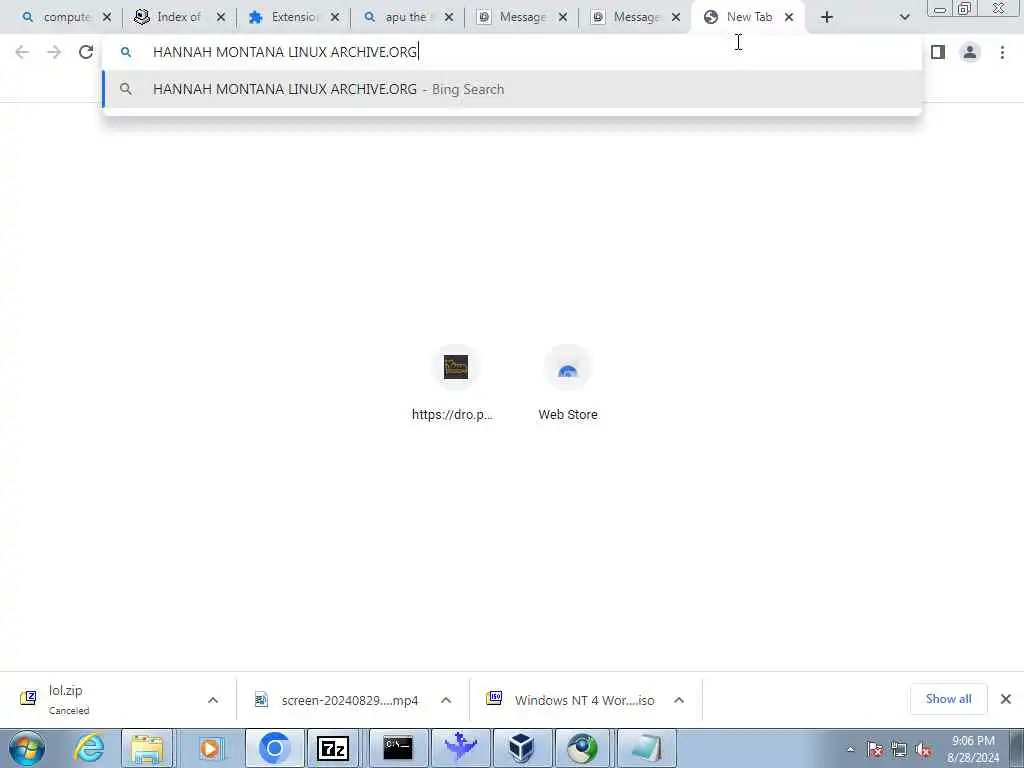
Task: Close the New Tab tab
Action: 789,18
